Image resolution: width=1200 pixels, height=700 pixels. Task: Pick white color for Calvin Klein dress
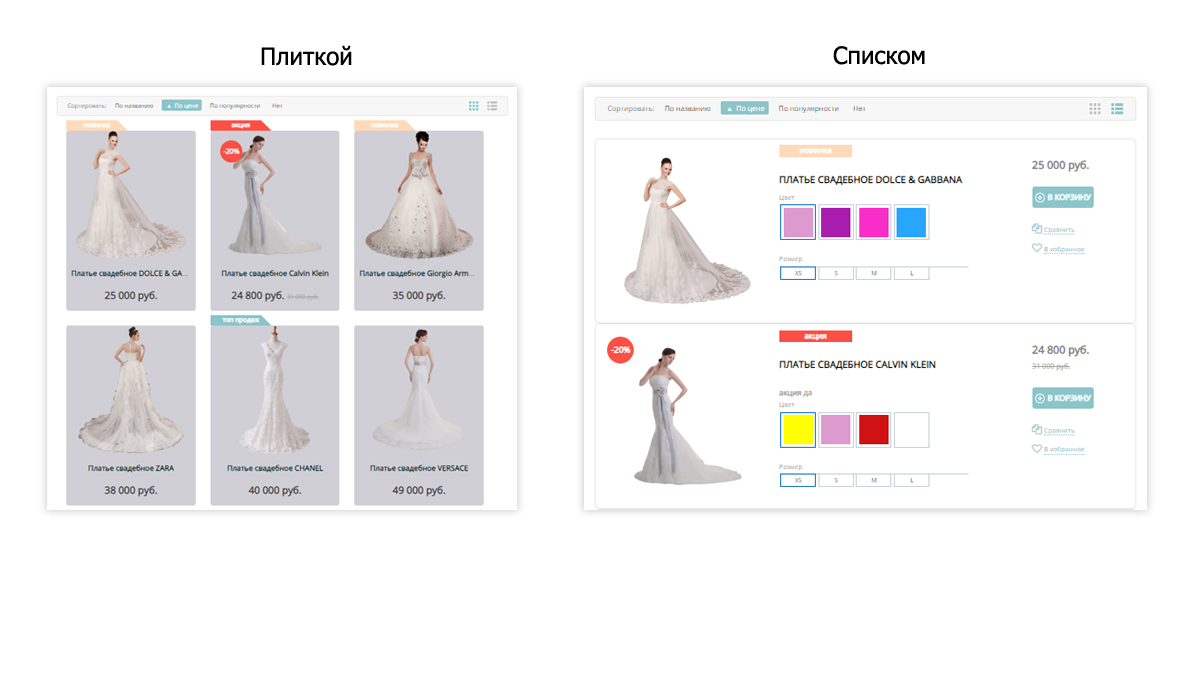click(x=912, y=430)
